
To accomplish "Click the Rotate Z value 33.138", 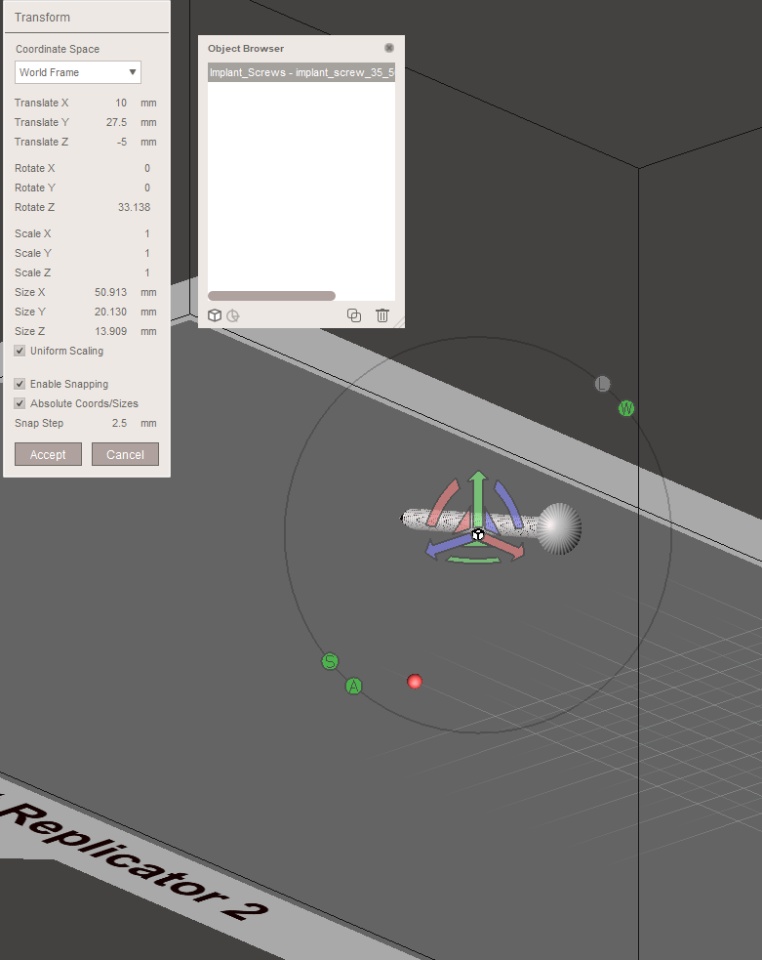I will 134,208.
